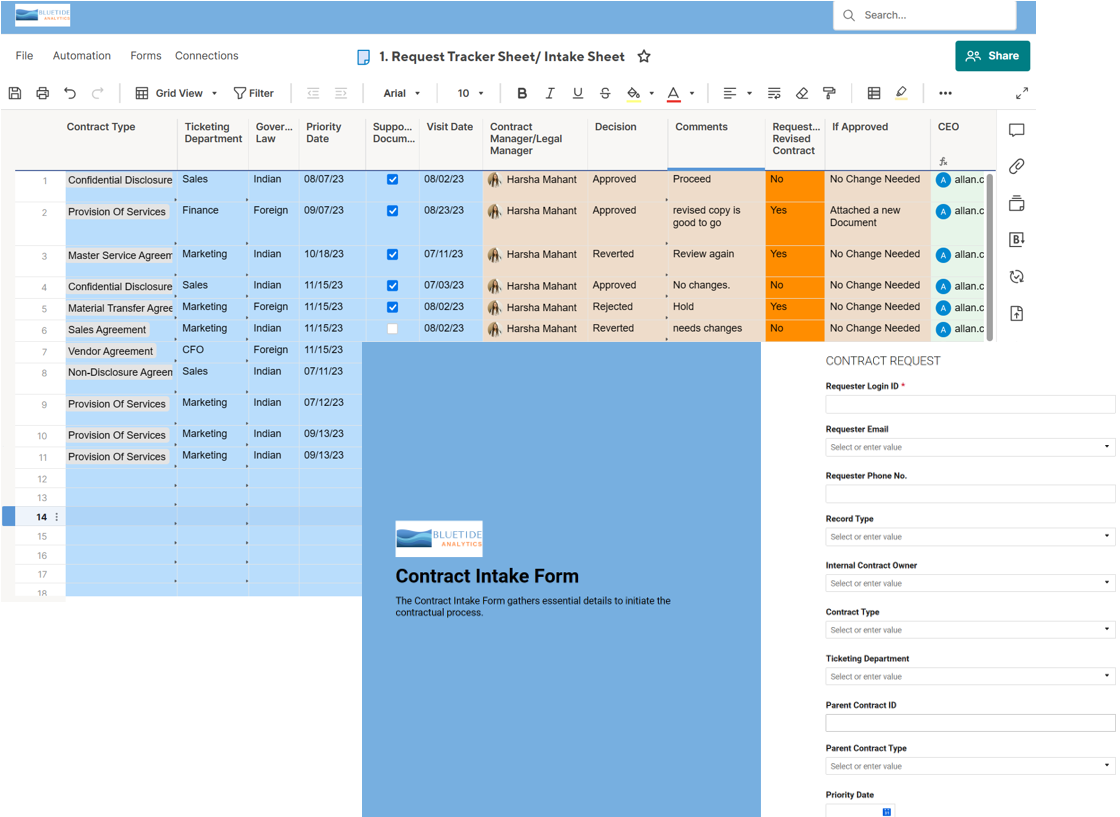Uncheck Supporting Document checkbox in row 1
This screenshot has height=817, width=1120.
[x=392, y=180]
